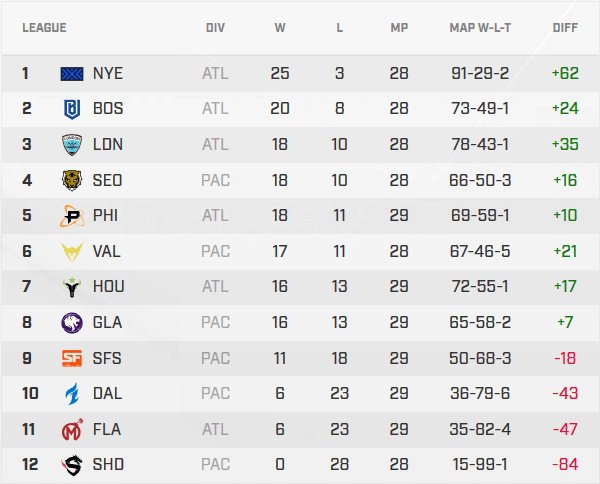Click the San Francisco Shock logo
The width and height of the screenshot is (600, 484).
pyautogui.click(x=72, y=358)
